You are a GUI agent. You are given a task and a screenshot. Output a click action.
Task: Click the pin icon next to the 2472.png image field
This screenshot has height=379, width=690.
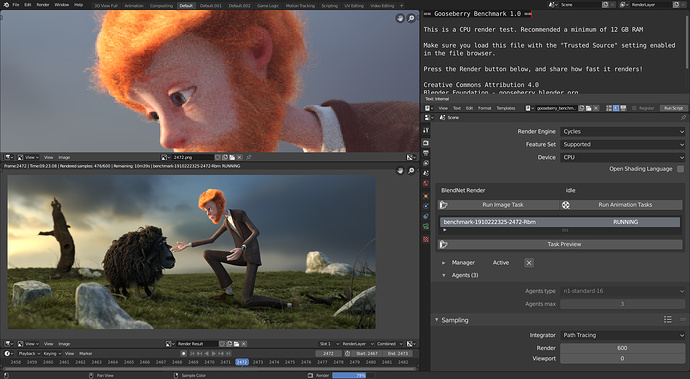click(249, 157)
